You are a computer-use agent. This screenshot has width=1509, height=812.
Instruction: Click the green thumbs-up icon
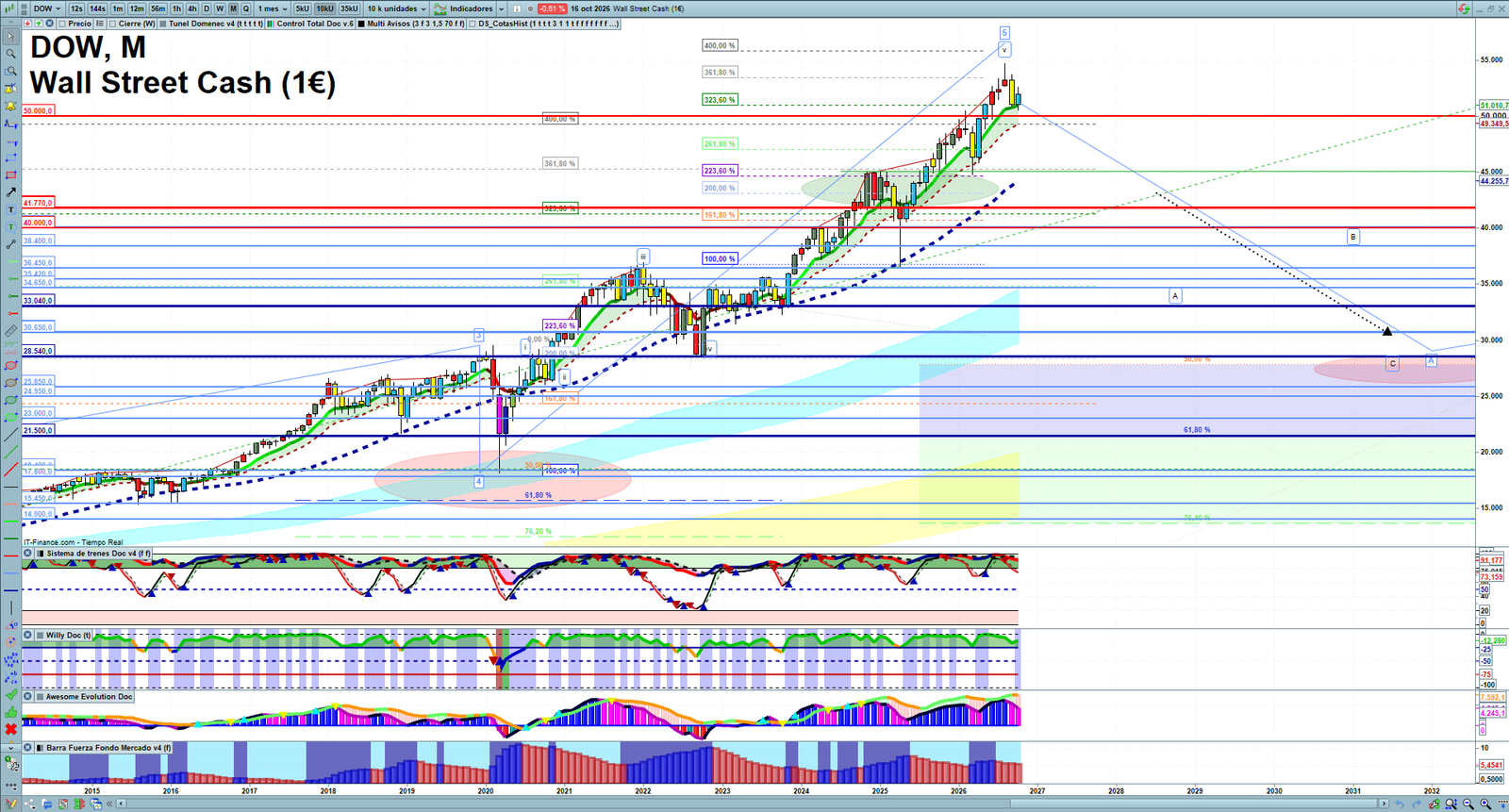pyautogui.click(x=10, y=712)
